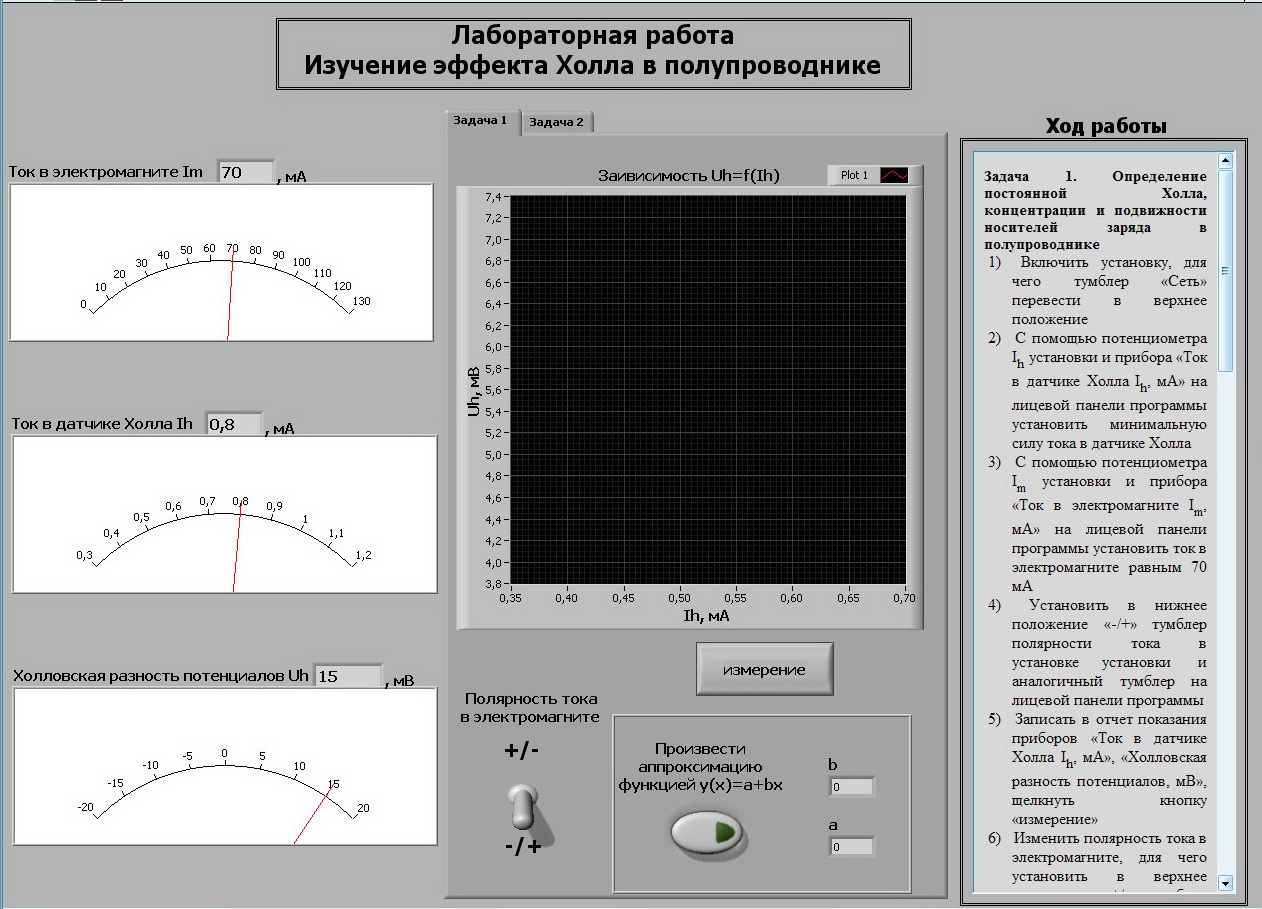The height and width of the screenshot is (909, 1262).
Task: Click the +/- polarity label
Action: coord(523,751)
